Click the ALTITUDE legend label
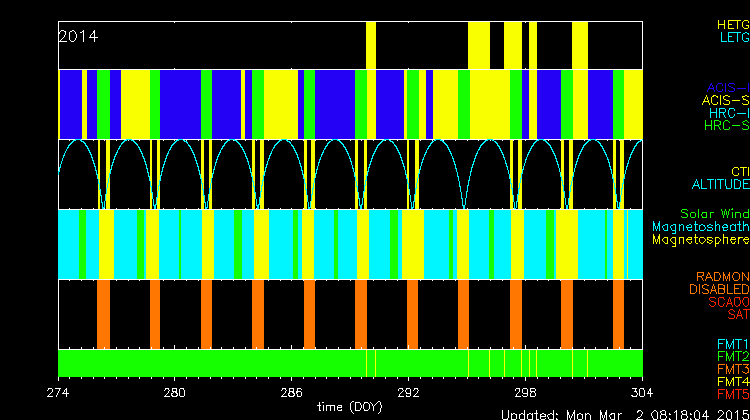Screen dimensions: 750x420 [720, 185]
